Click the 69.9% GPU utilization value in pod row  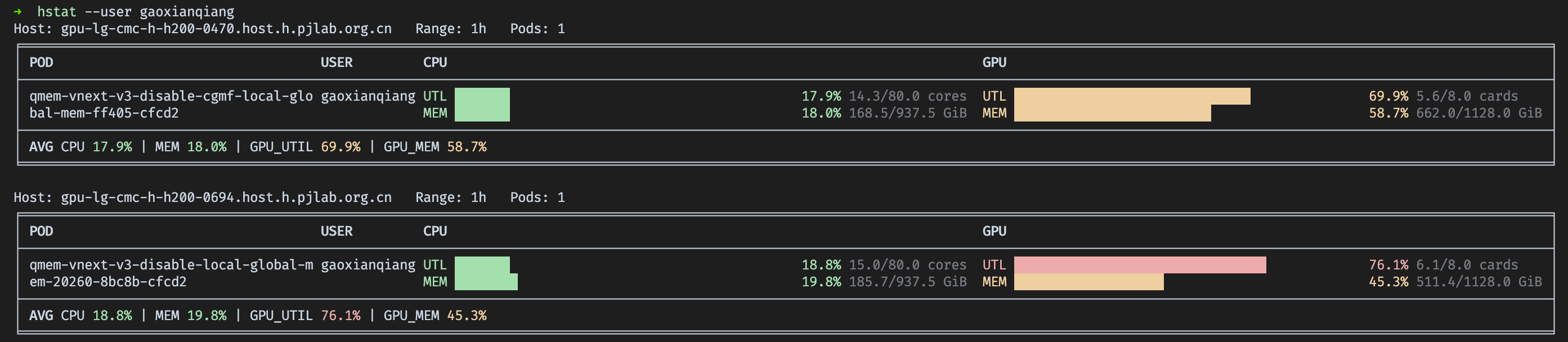[x=1388, y=96]
